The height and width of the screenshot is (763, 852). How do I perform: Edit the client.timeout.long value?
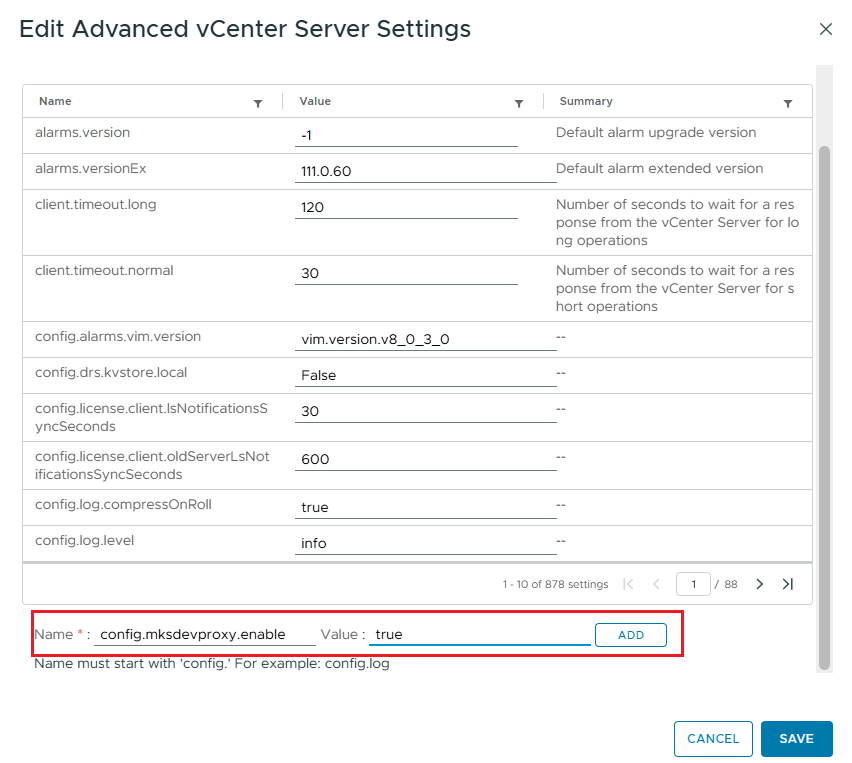[406, 208]
